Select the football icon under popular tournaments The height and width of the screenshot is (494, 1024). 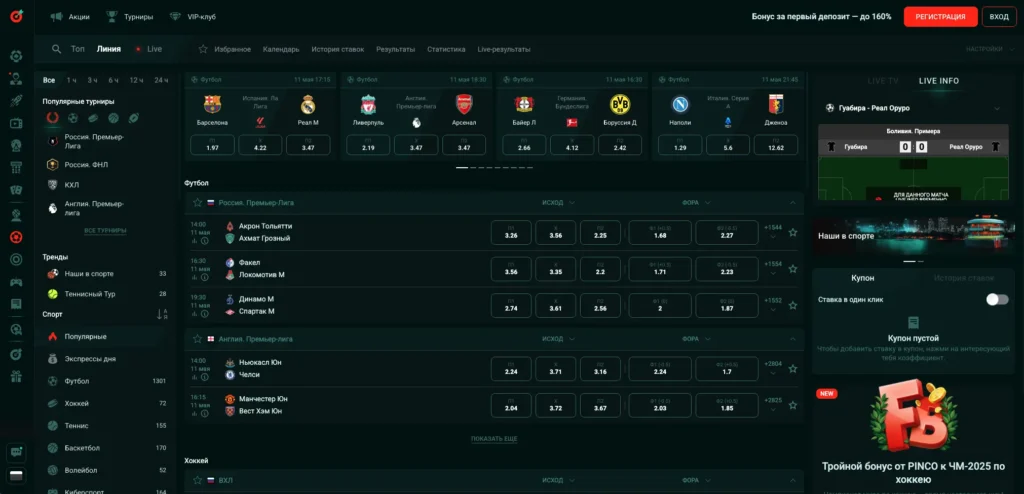coord(73,118)
